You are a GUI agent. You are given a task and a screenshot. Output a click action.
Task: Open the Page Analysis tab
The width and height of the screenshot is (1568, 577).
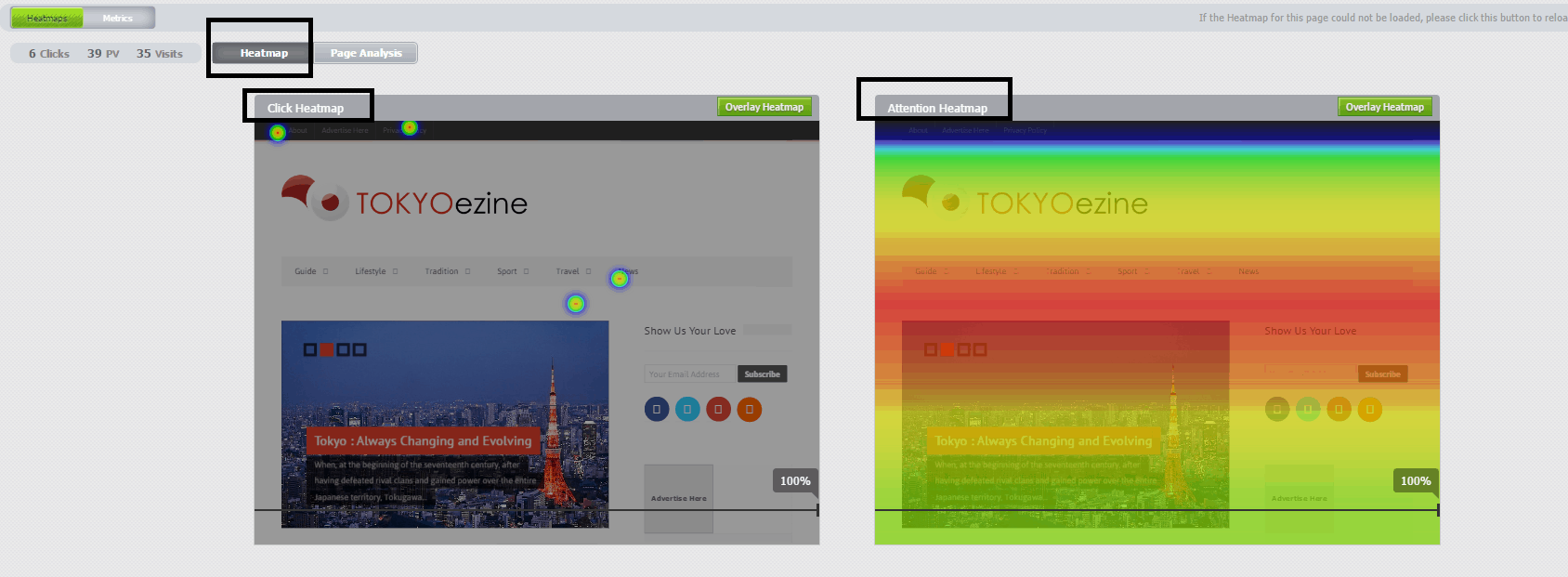pos(366,53)
